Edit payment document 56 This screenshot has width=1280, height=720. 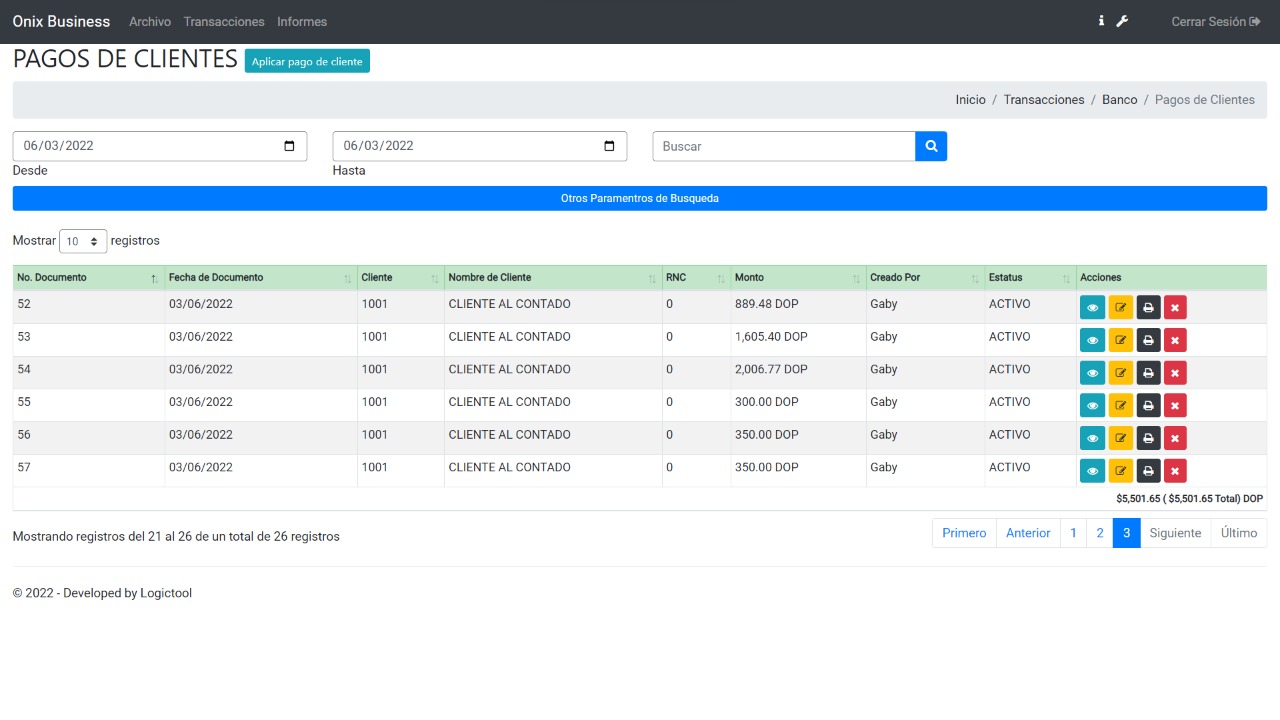(x=1120, y=439)
